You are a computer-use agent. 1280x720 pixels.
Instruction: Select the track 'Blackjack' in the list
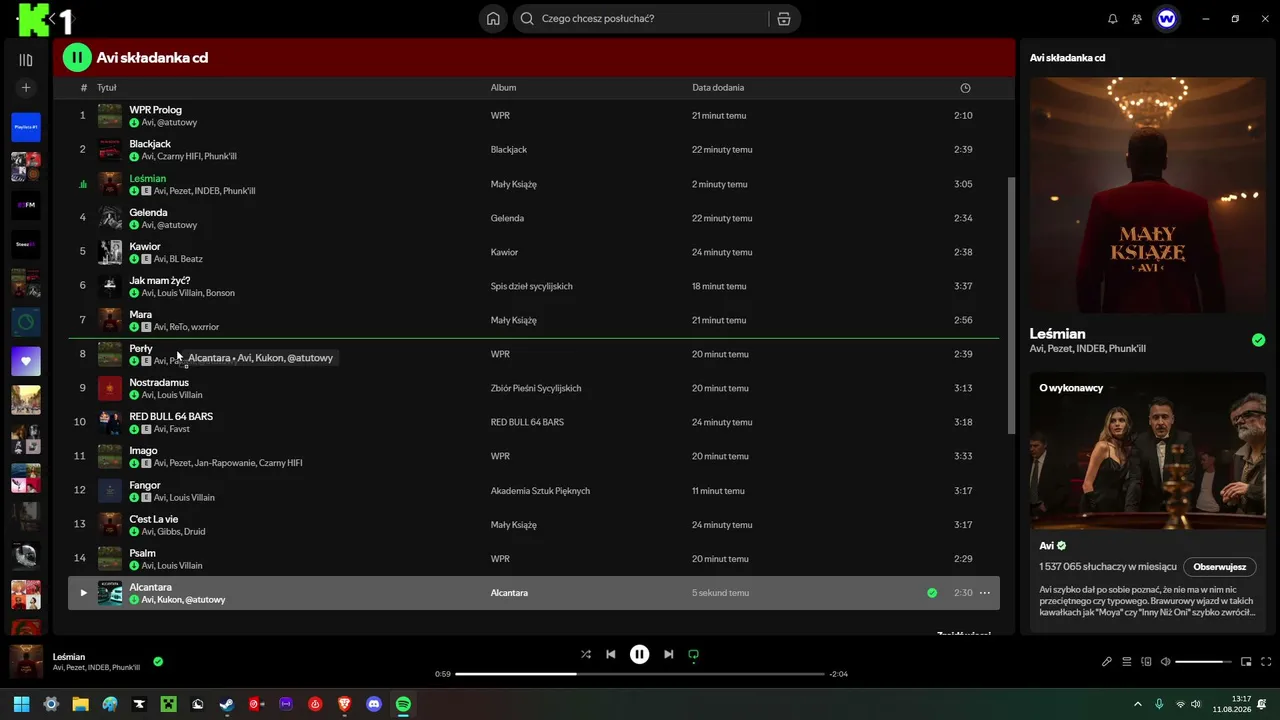pos(150,144)
